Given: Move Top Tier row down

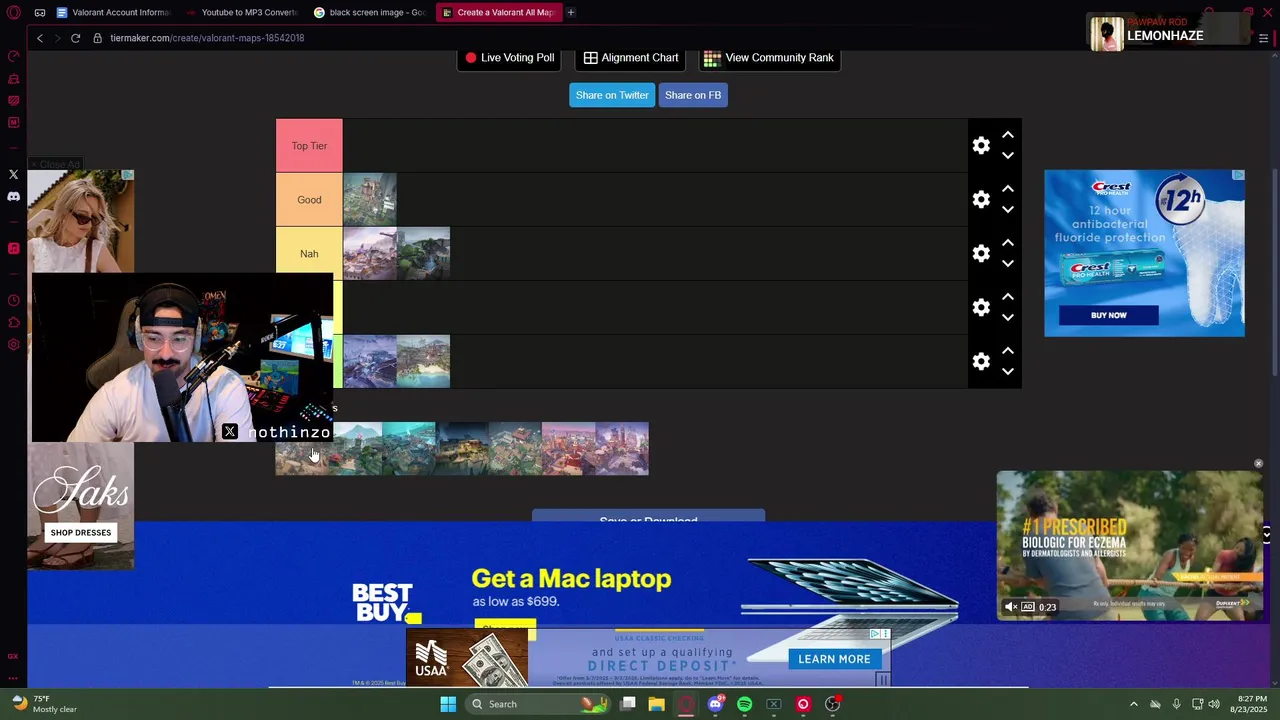Looking at the screenshot, I should coord(1008,156).
